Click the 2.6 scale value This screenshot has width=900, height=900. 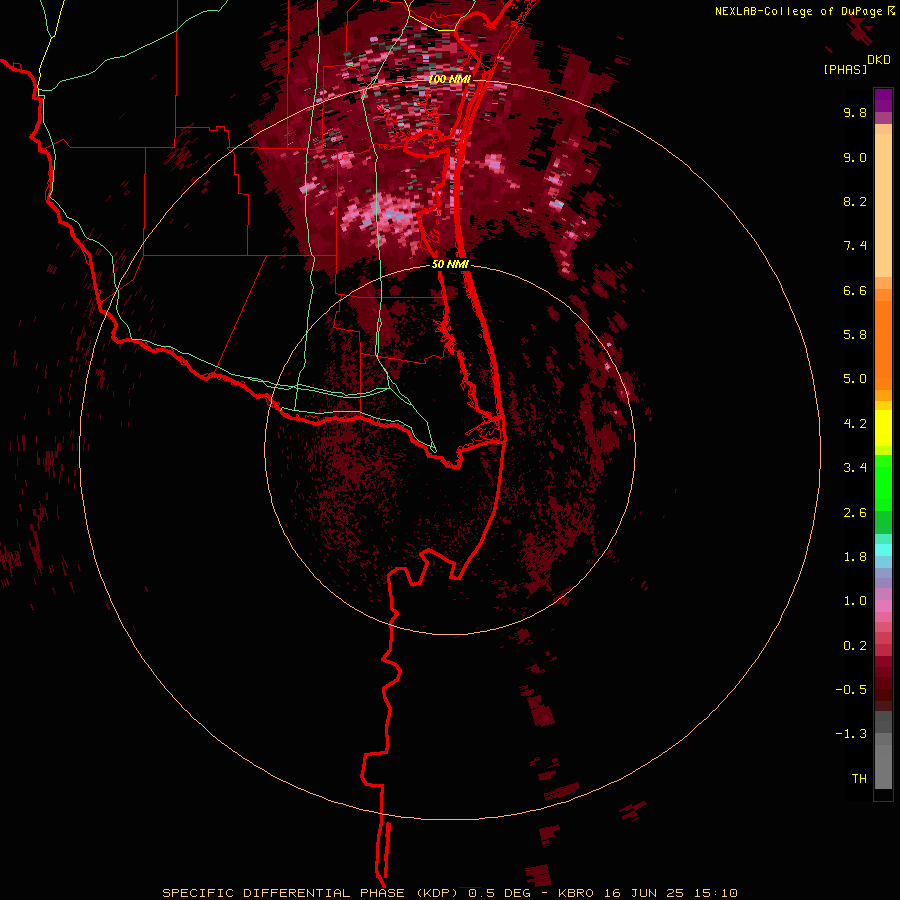pos(855,513)
